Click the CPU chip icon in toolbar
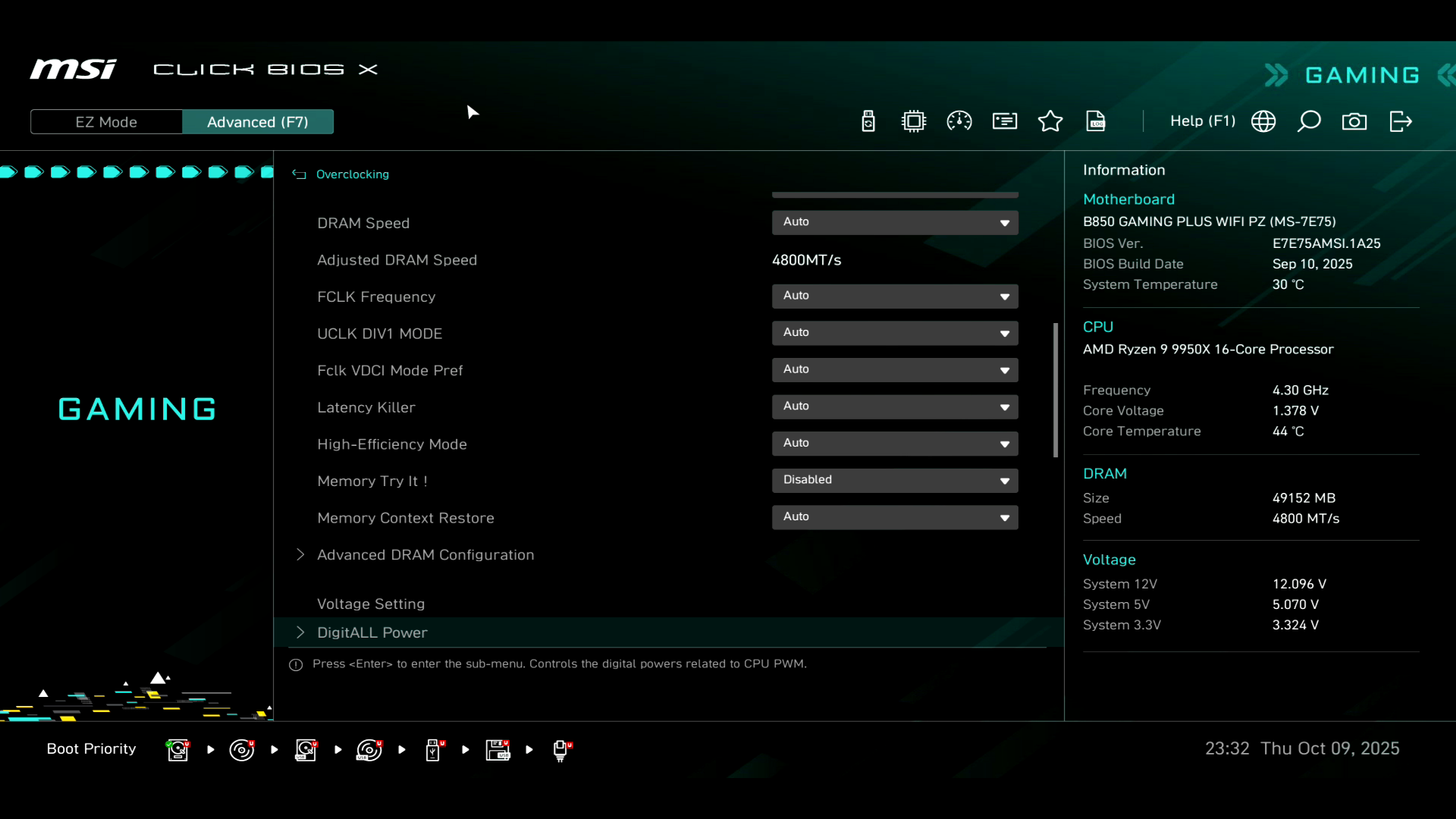Screen dimensions: 1456x819 point(914,121)
